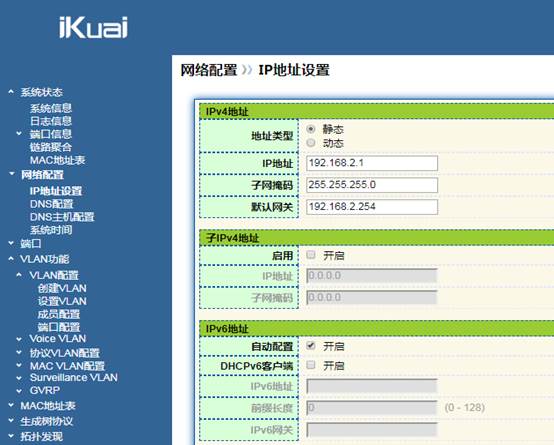Click the IPv6地址 section header

click(x=377, y=328)
